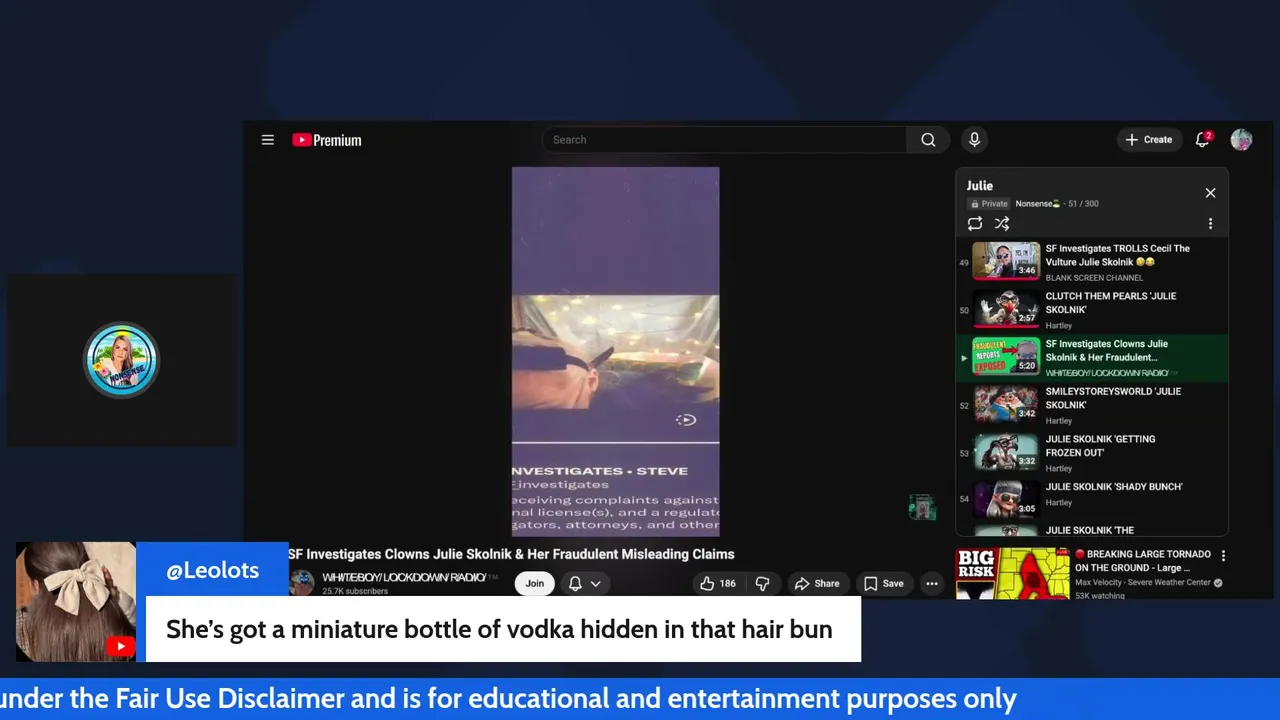Image resolution: width=1280 pixels, height=720 pixels.
Task: Open the notifications bell
Action: (x=1203, y=140)
